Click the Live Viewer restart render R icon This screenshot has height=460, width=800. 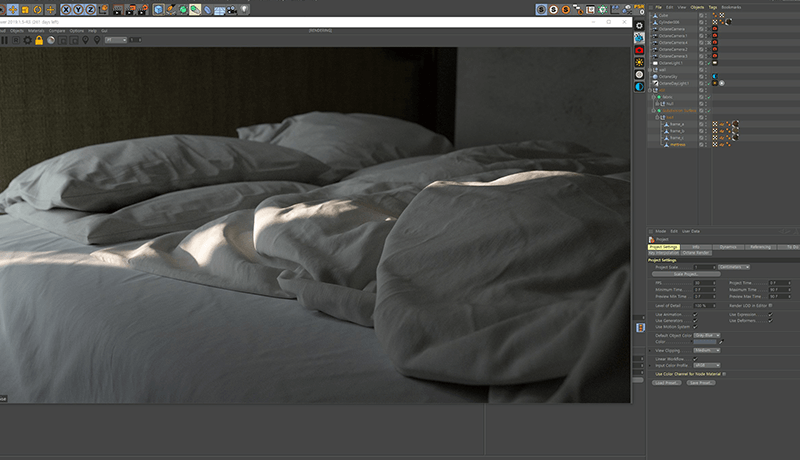point(16,40)
